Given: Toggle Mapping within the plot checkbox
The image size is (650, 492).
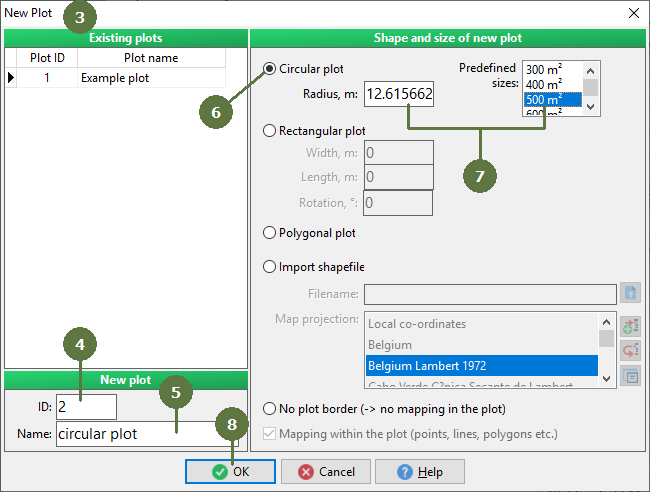Looking at the screenshot, I should coord(269,434).
